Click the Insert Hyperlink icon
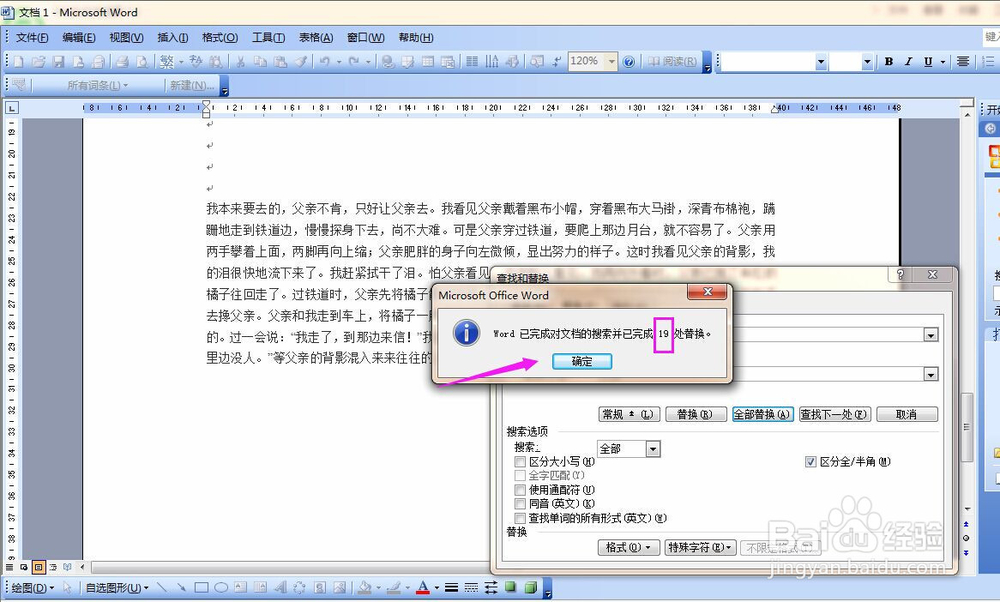 coord(388,62)
